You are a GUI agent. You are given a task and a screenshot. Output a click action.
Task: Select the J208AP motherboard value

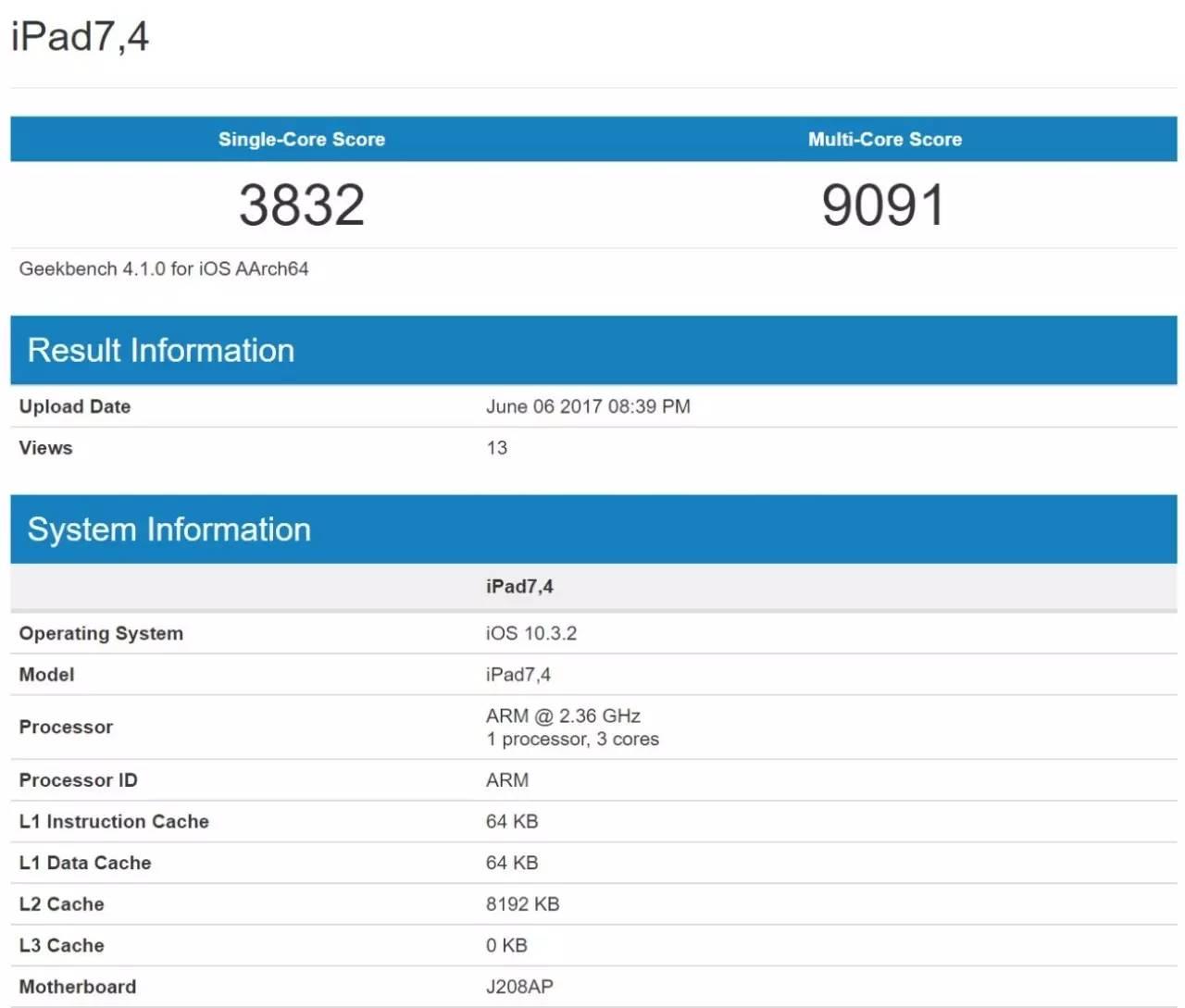(519, 987)
